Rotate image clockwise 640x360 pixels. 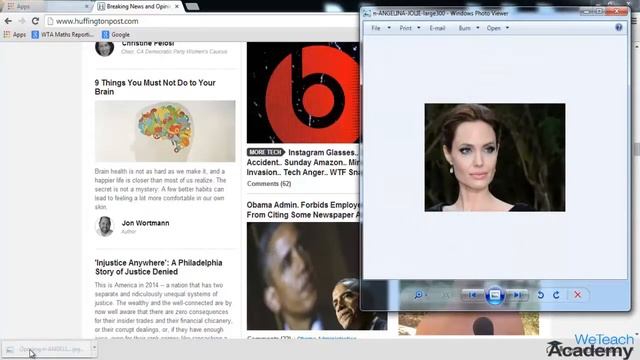556,295
